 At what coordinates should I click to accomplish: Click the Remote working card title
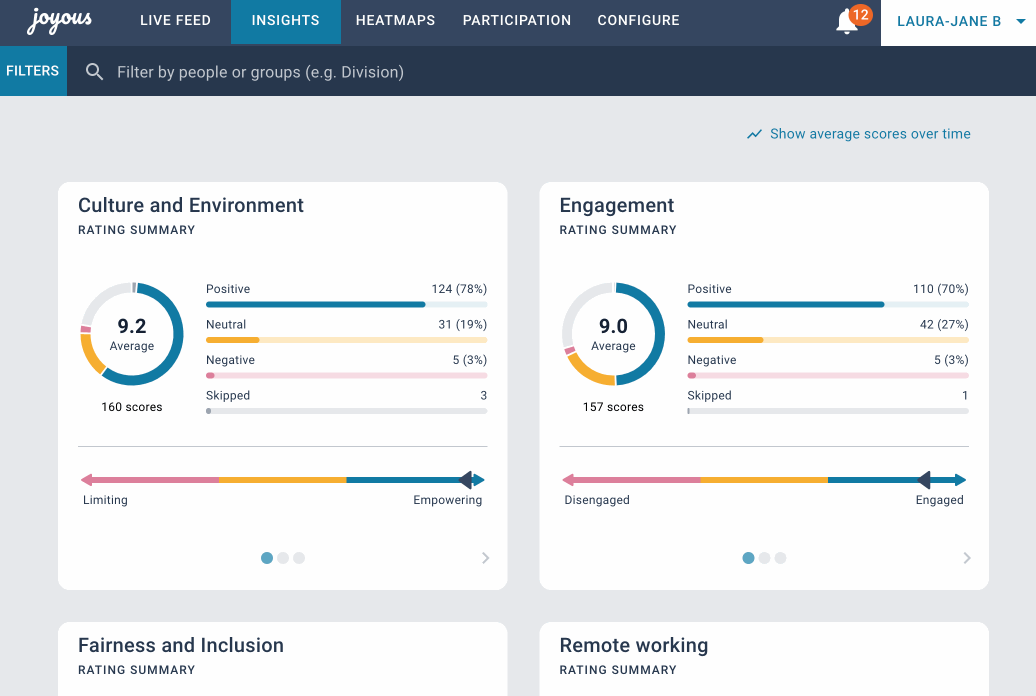pyautogui.click(x=634, y=645)
